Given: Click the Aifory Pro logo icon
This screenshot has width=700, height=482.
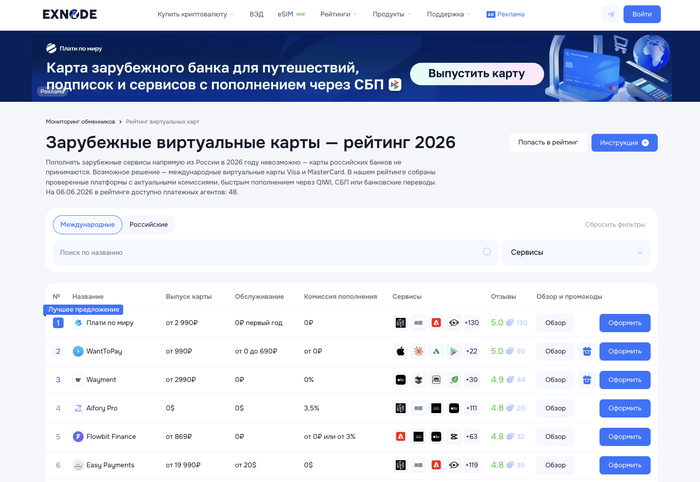Looking at the screenshot, I should (78, 408).
